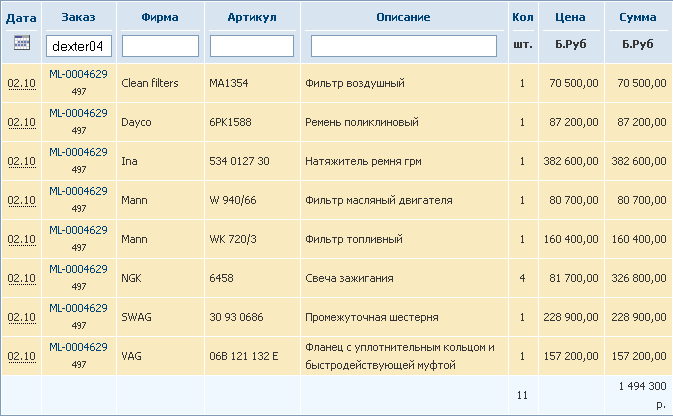Open order ML-0004629 in Dayco row
This screenshot has height=416, width=673.
click(78, 113)
